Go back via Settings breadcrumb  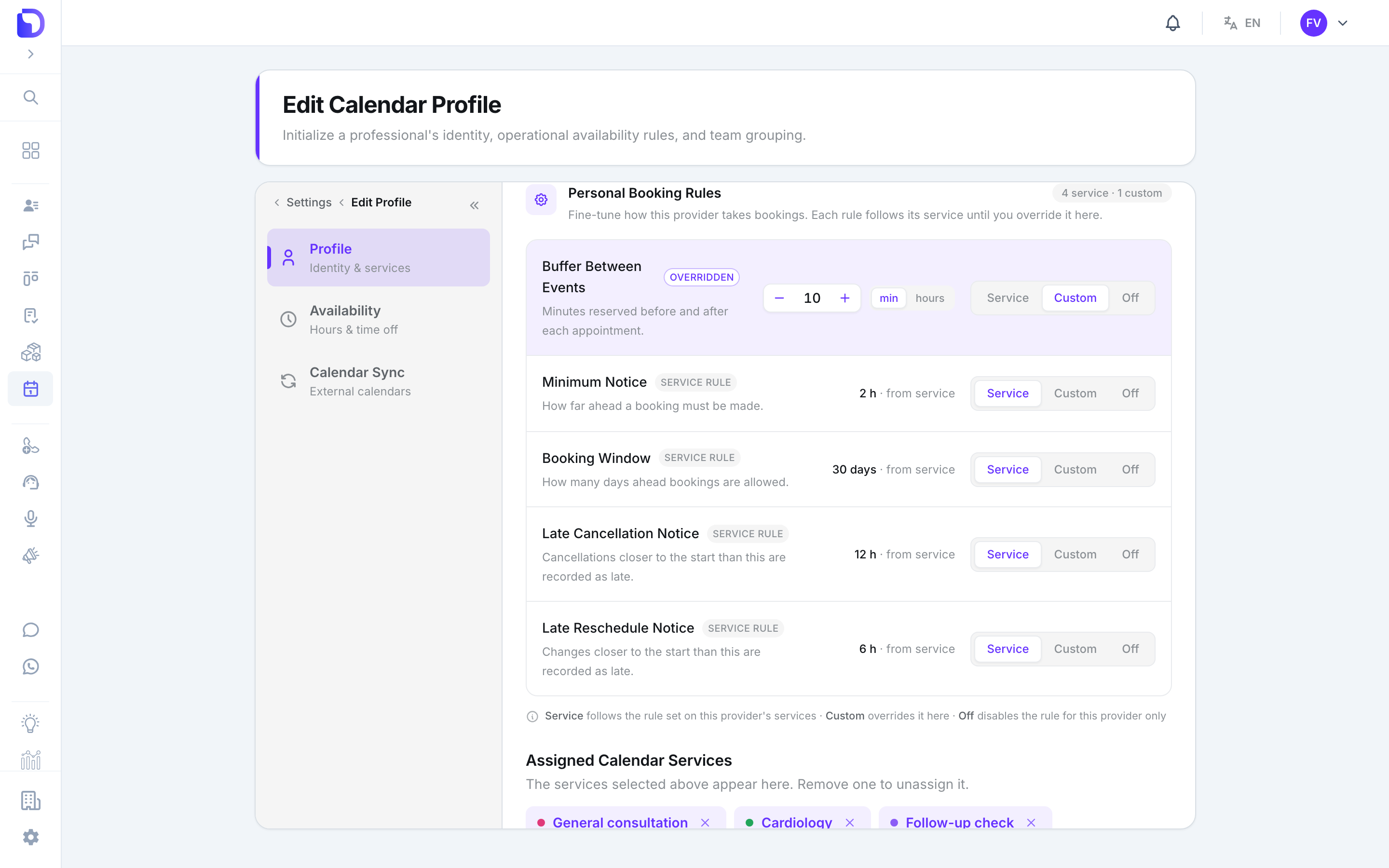(x=309, y=203)
